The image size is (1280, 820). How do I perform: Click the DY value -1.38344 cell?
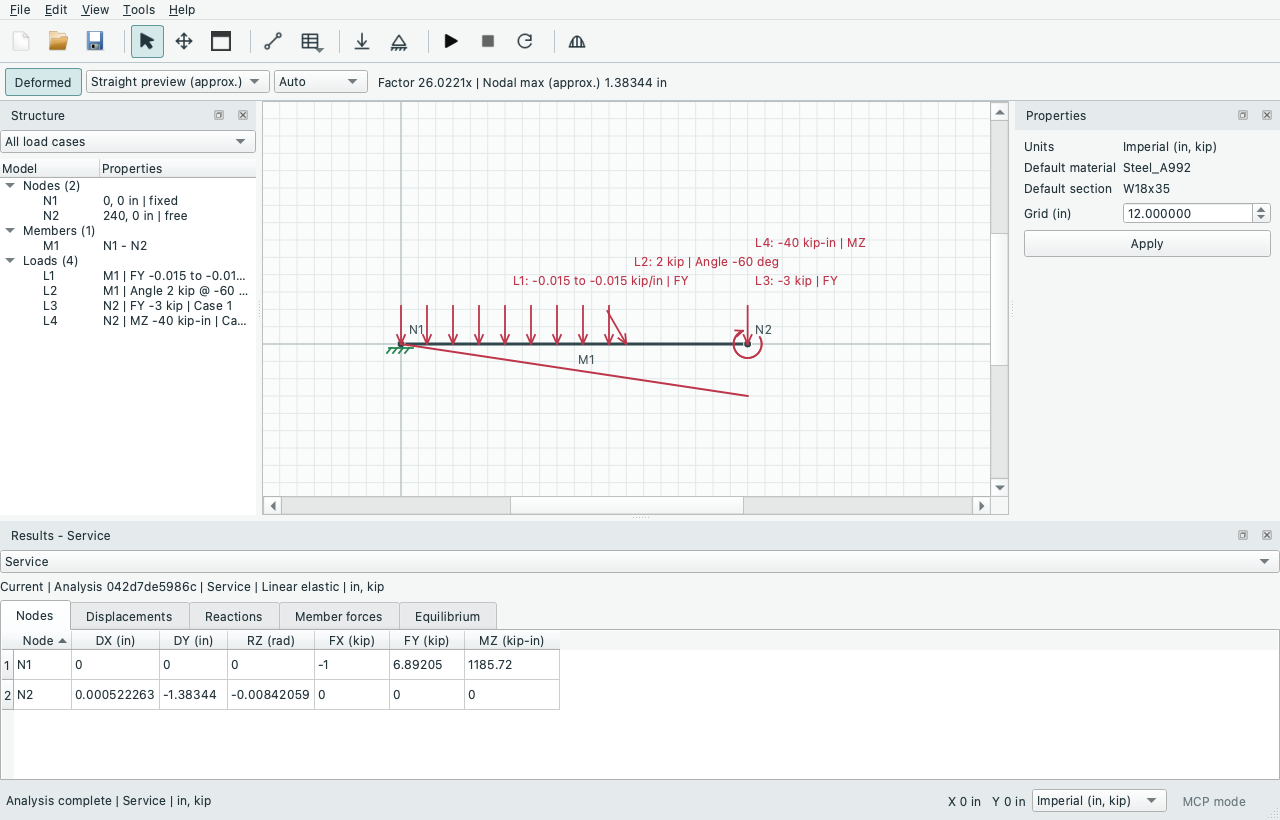(x=194, y=695)
